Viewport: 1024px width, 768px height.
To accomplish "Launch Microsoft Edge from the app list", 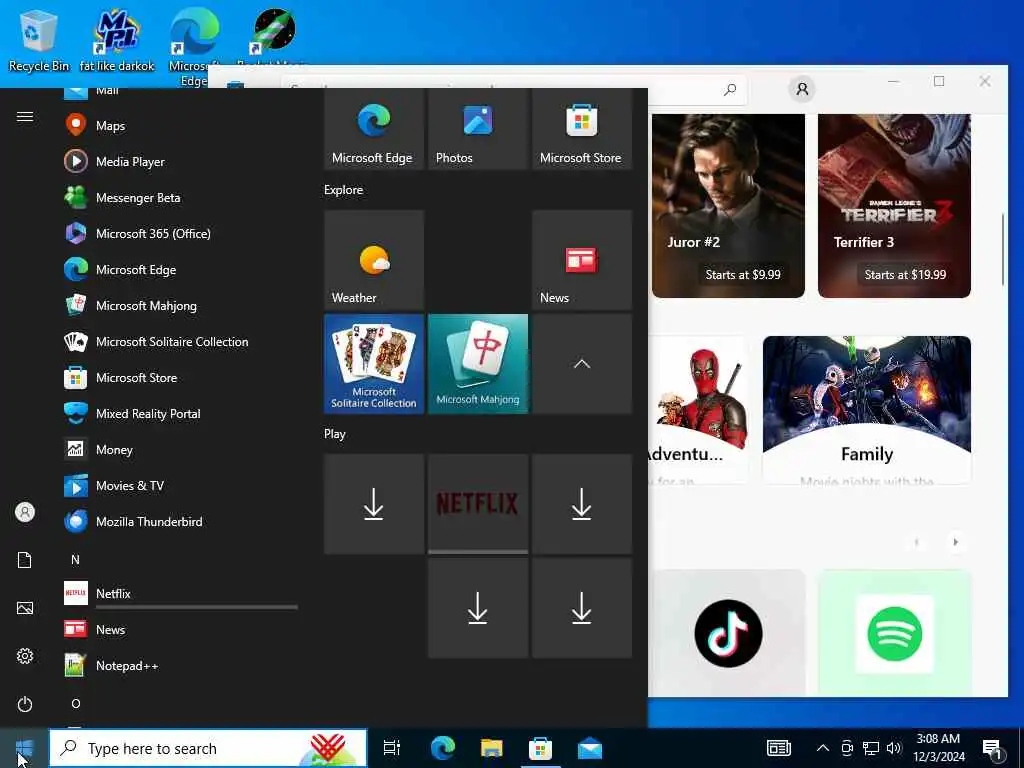I will point(181,269).
